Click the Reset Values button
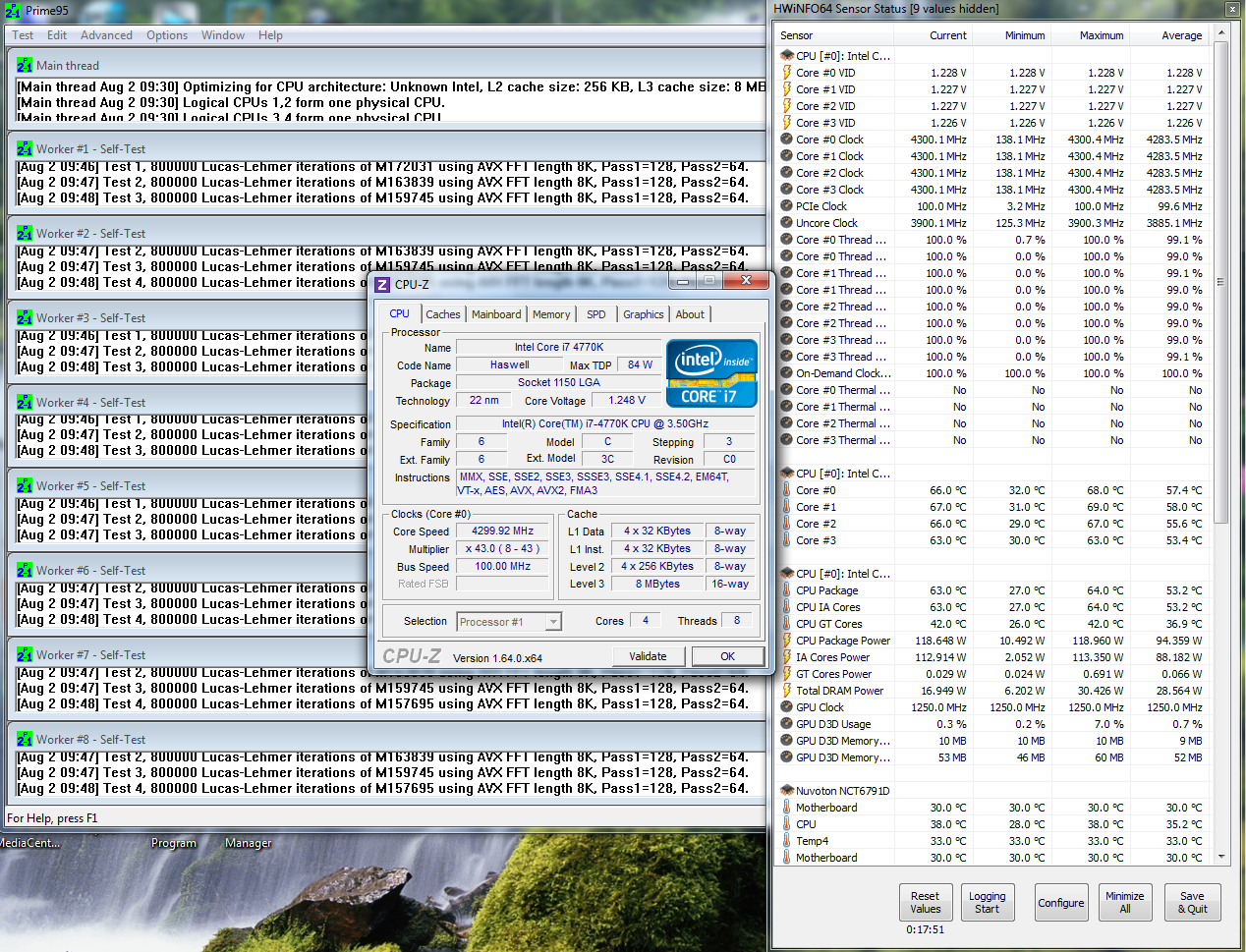Viewport: 1246px width, 952px height. 925,903
